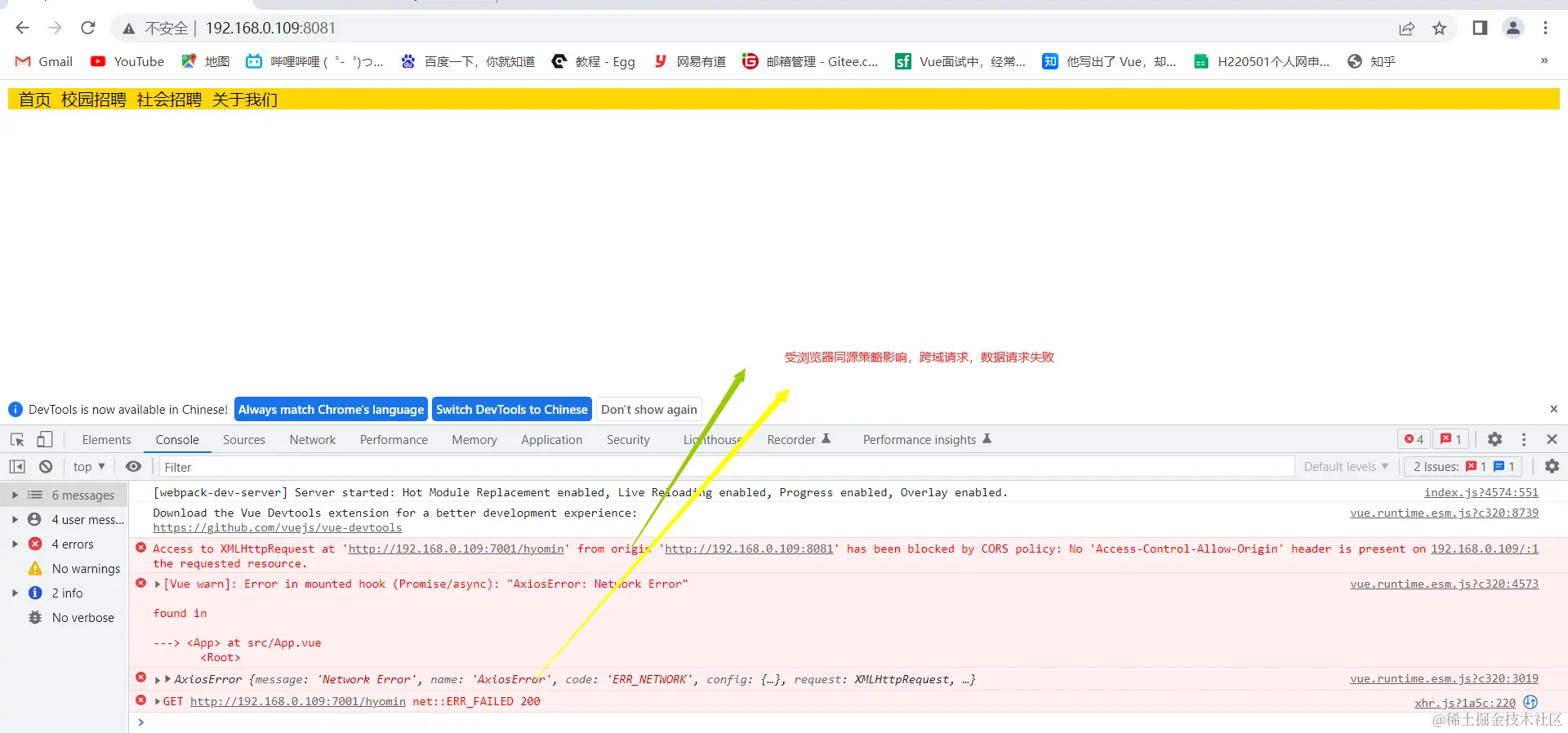Expand the 4 errors group
The width and height of the screenshot is (1568, 733).
point(15,544)
